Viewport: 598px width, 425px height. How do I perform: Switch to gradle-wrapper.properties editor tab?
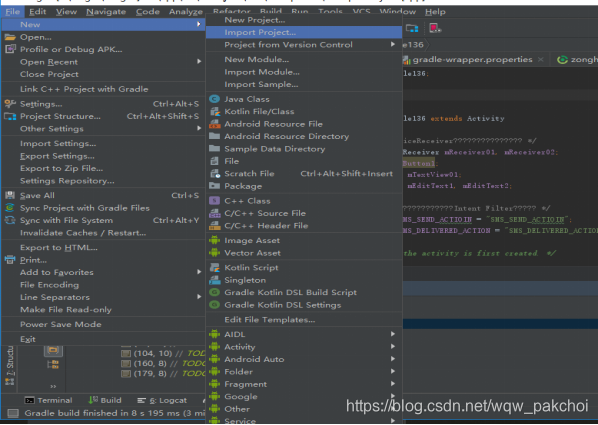(x=472, y=60)
